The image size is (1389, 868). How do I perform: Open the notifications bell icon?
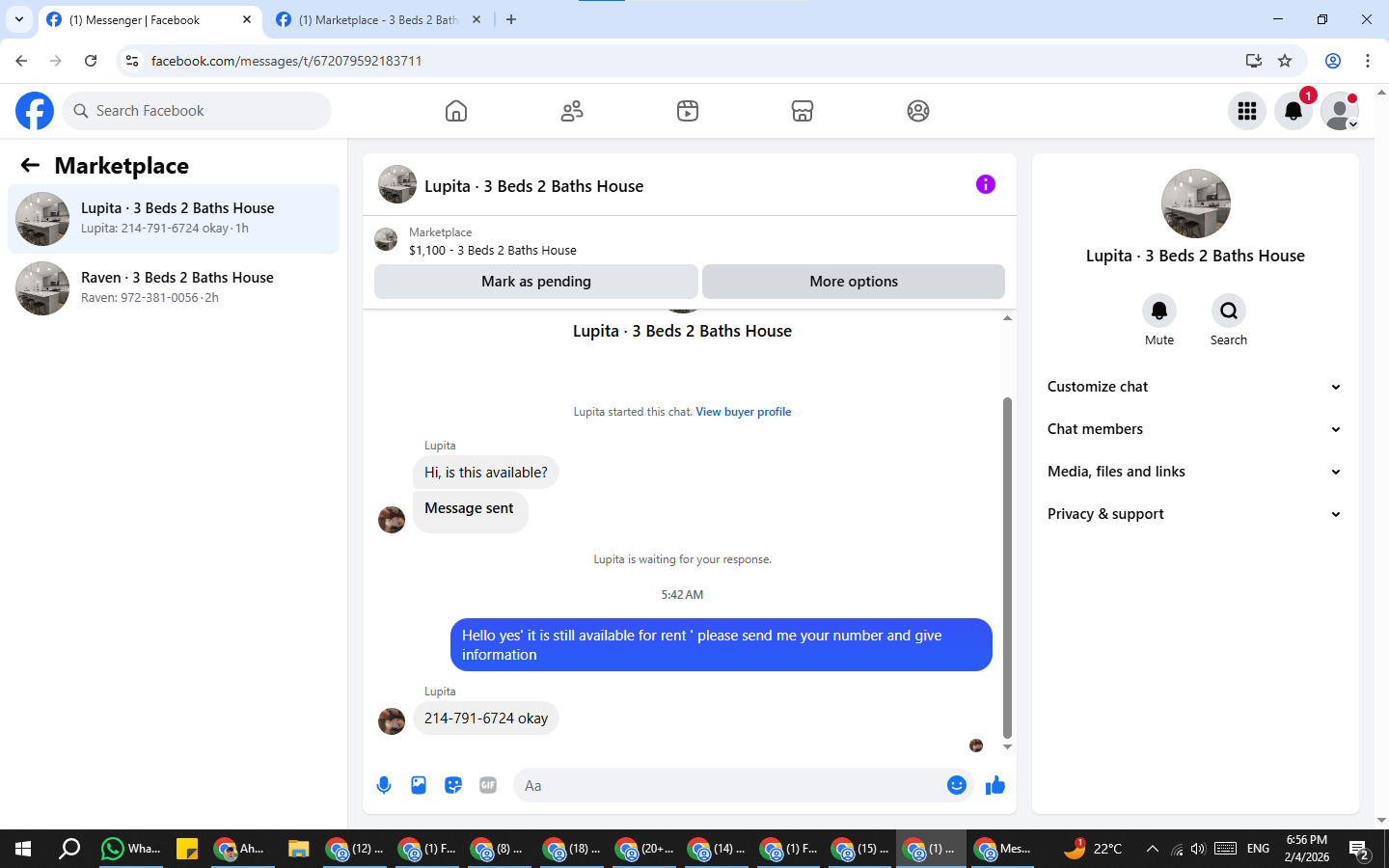click(x=1294, y=111)
